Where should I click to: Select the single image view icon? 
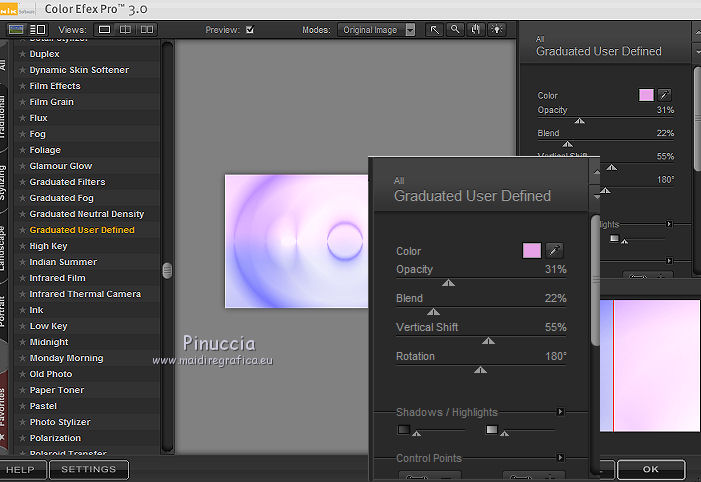click(x=104, y=30)
